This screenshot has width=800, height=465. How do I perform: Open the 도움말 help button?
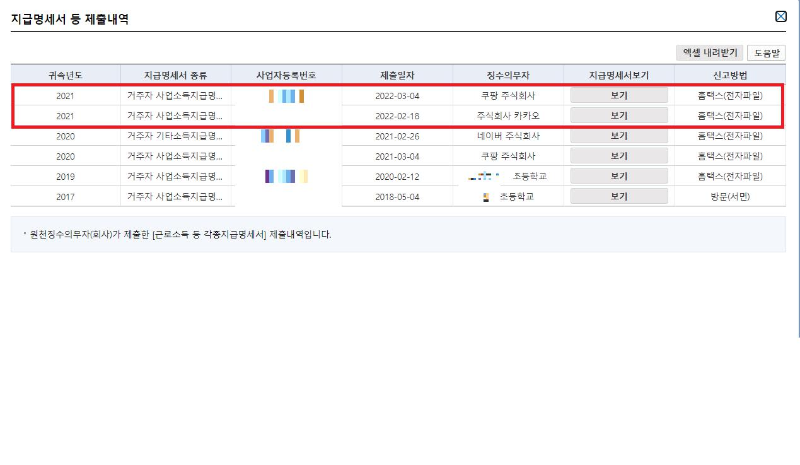(766, 53)
